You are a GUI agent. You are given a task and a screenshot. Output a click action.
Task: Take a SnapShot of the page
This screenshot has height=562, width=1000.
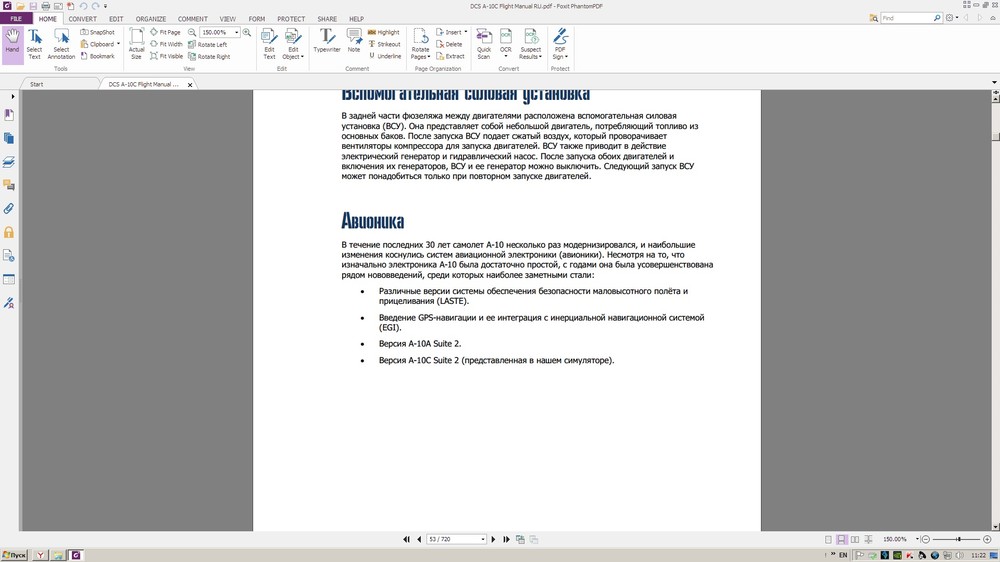[x=98, y=32]
